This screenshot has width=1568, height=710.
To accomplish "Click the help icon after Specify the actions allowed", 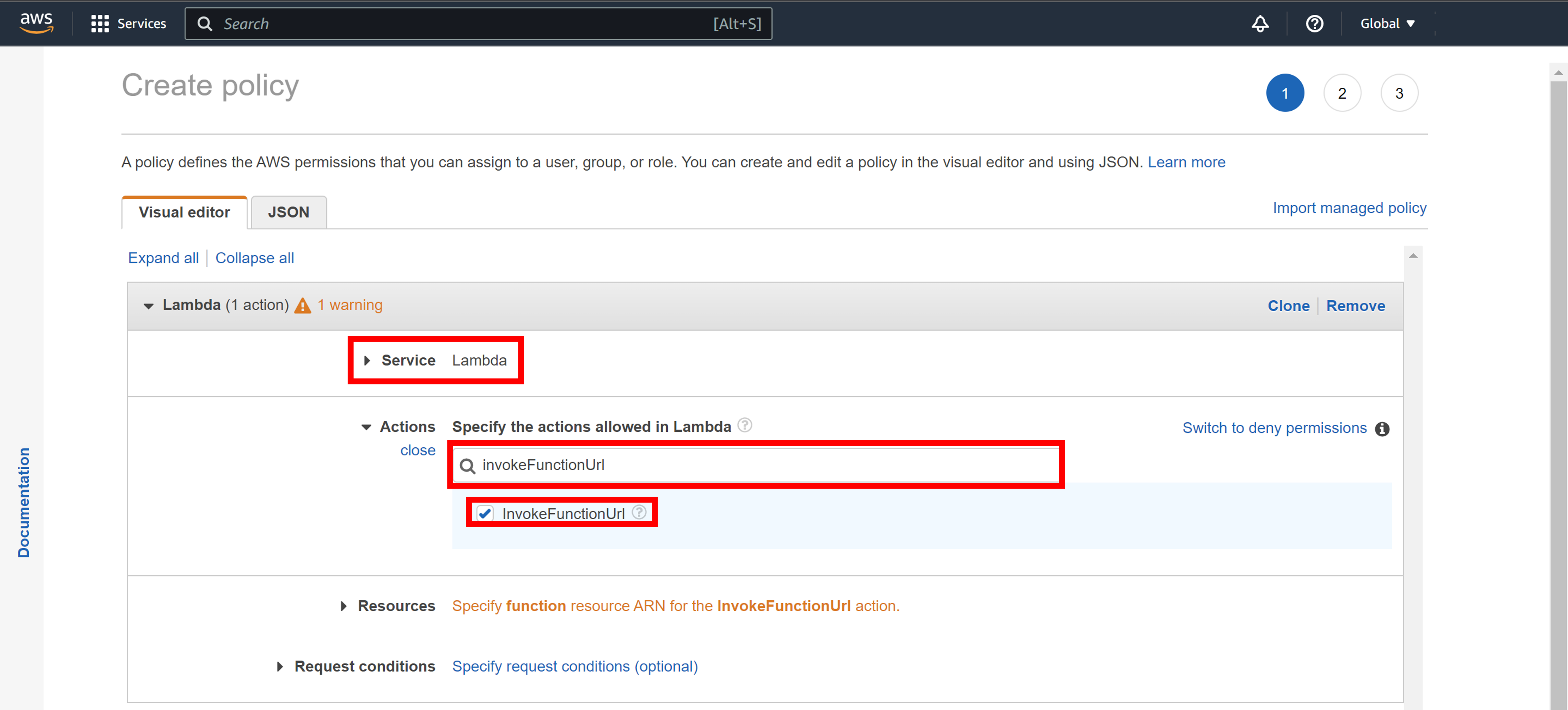I will (745, 425).
